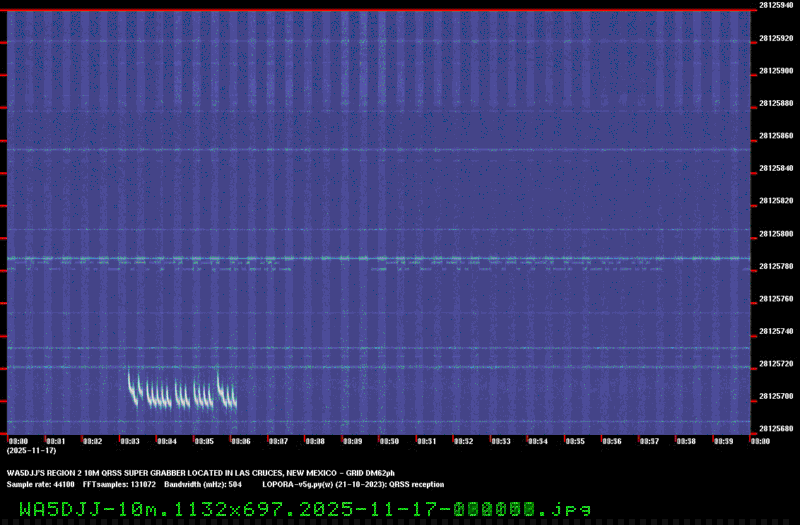Click the Sample rate: 44100 text

point(40,483)
